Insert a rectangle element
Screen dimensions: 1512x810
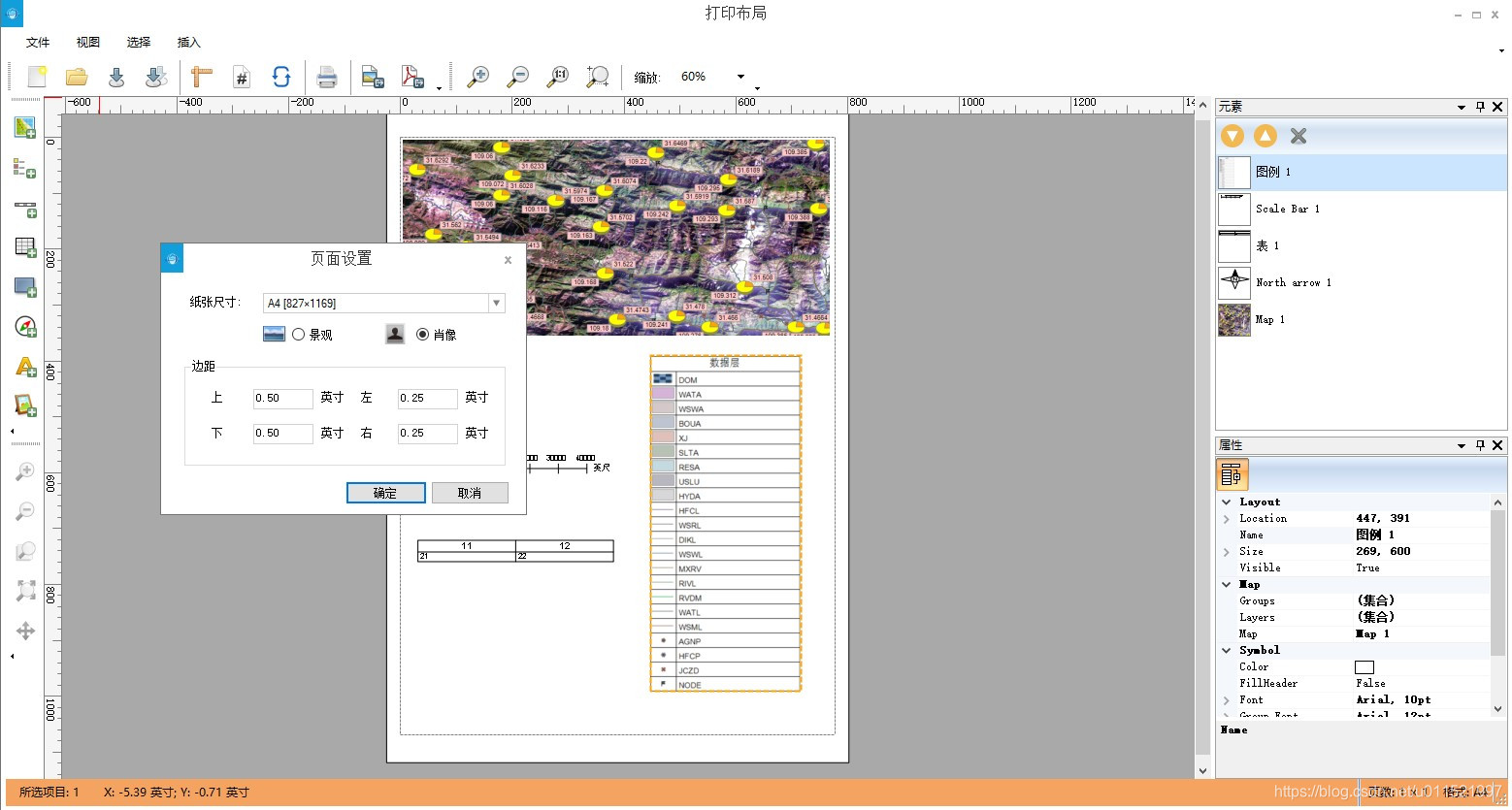click(x=25, y=287)
